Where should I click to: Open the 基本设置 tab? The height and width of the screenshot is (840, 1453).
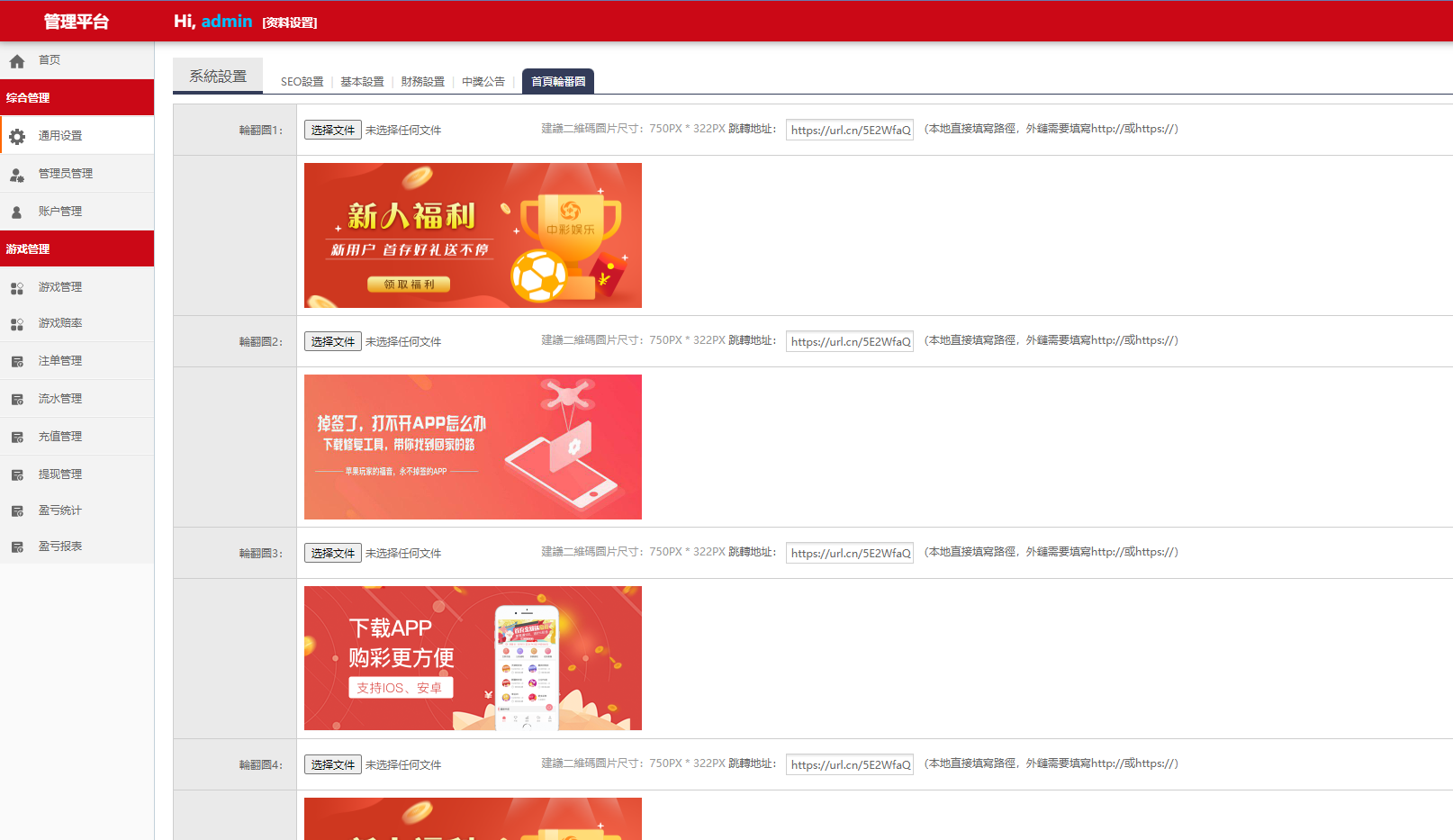click(x=363, y=81)
